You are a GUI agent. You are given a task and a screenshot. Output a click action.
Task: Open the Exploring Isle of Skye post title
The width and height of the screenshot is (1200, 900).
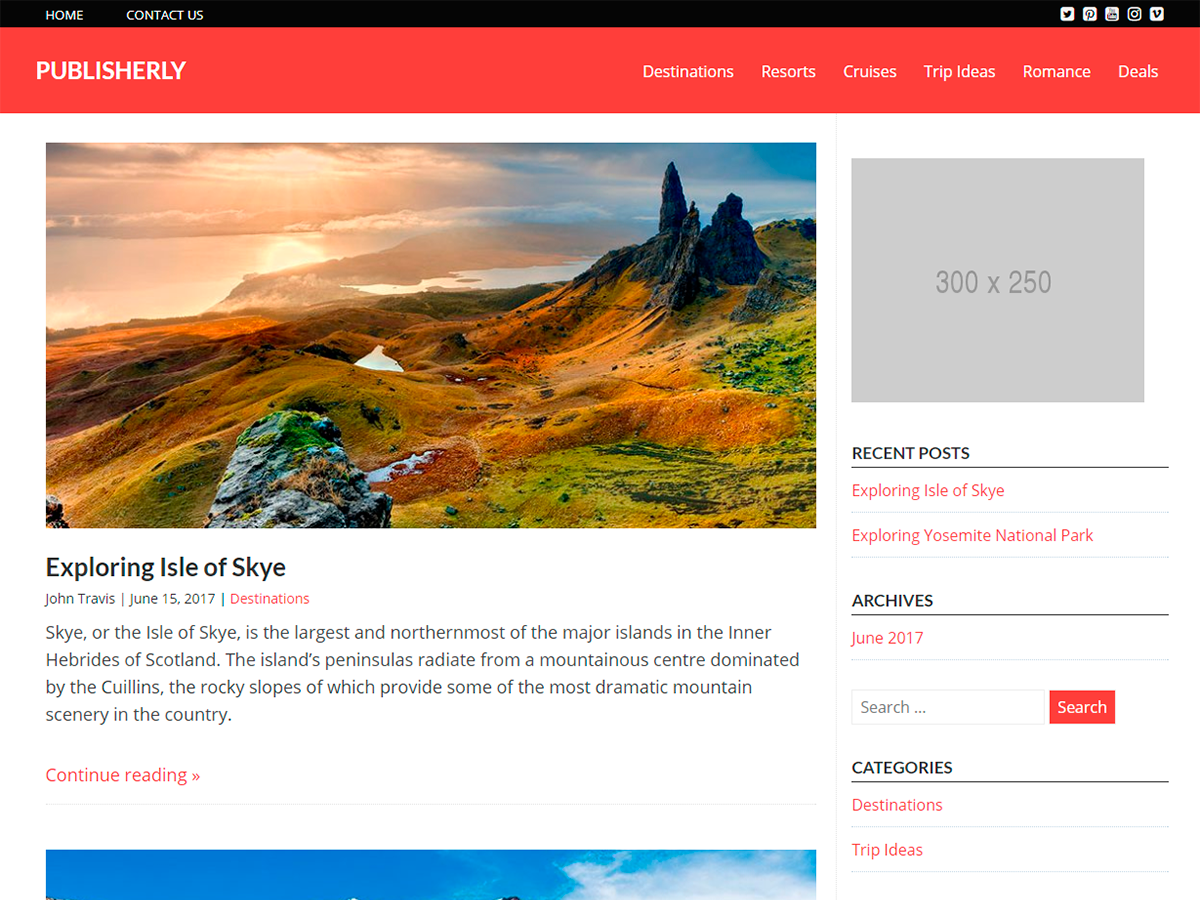[165, 567]
